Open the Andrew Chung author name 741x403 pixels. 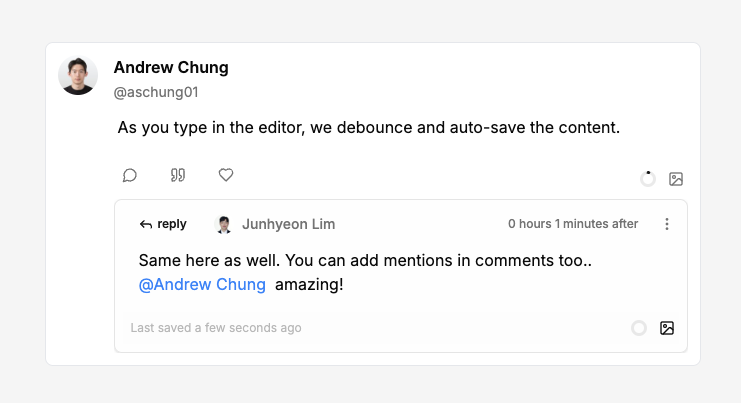[171, 68]
